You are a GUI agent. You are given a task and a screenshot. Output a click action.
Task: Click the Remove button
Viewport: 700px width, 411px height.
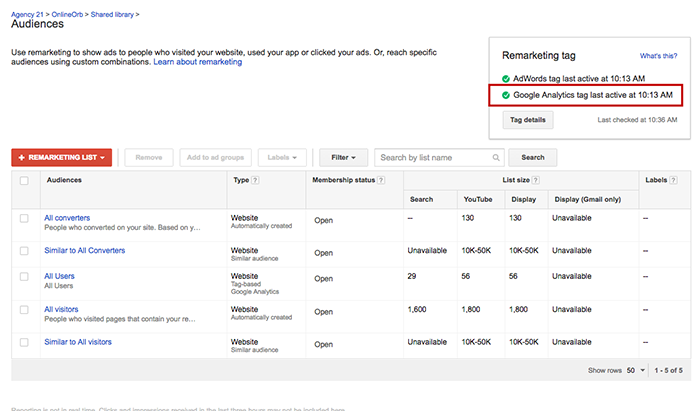tap(149, 158)
